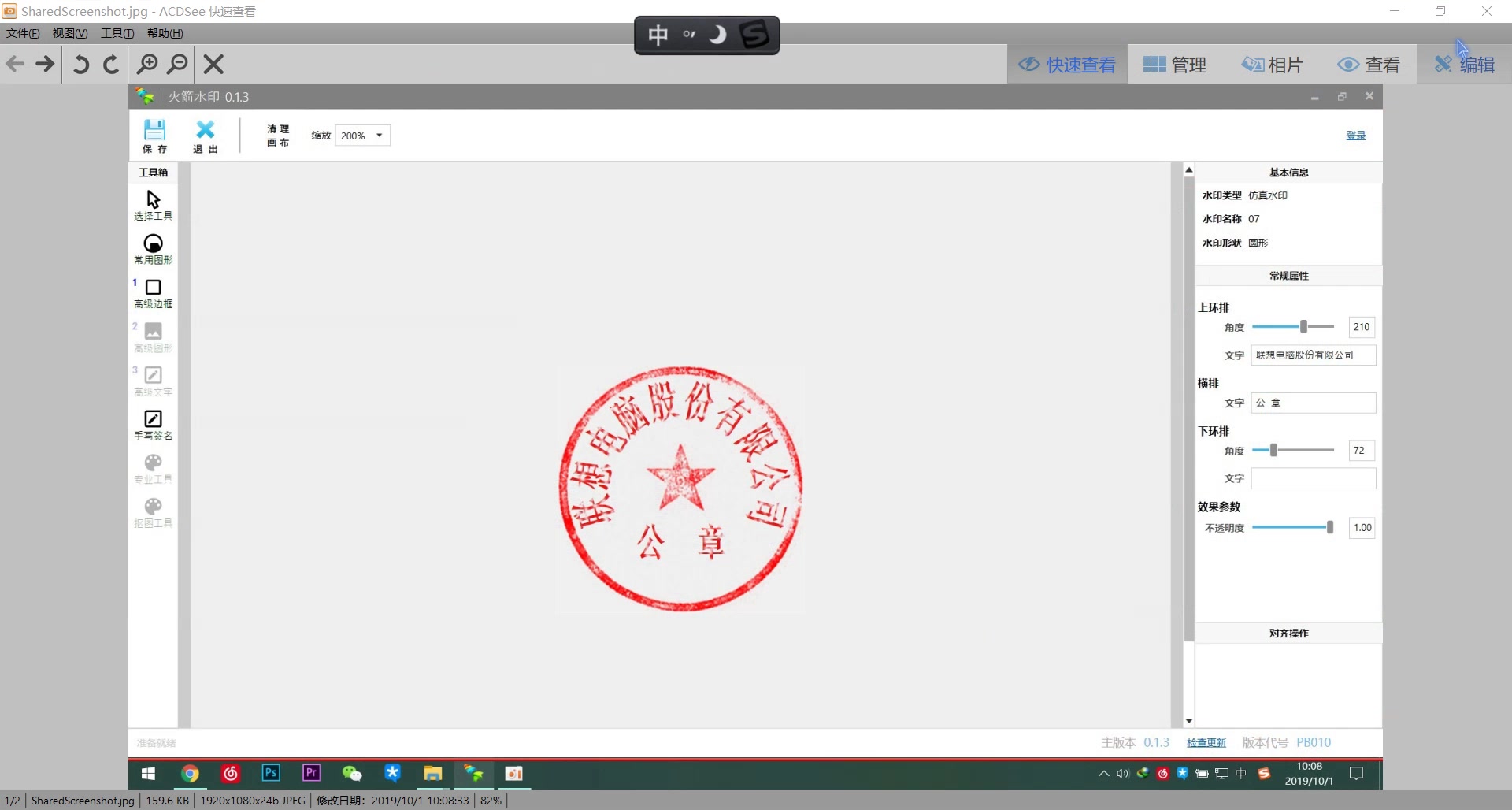The height and width of the screenshot is (810, 1512).
Task: Adjust 下环排 angle slider
Action: point(1273,450)
